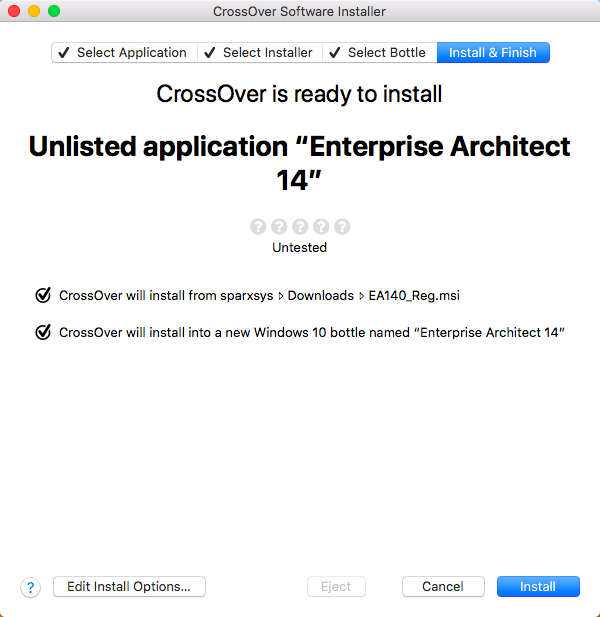Click the first rating question-mark icon

pyautogui.click(x=258, y=227)
